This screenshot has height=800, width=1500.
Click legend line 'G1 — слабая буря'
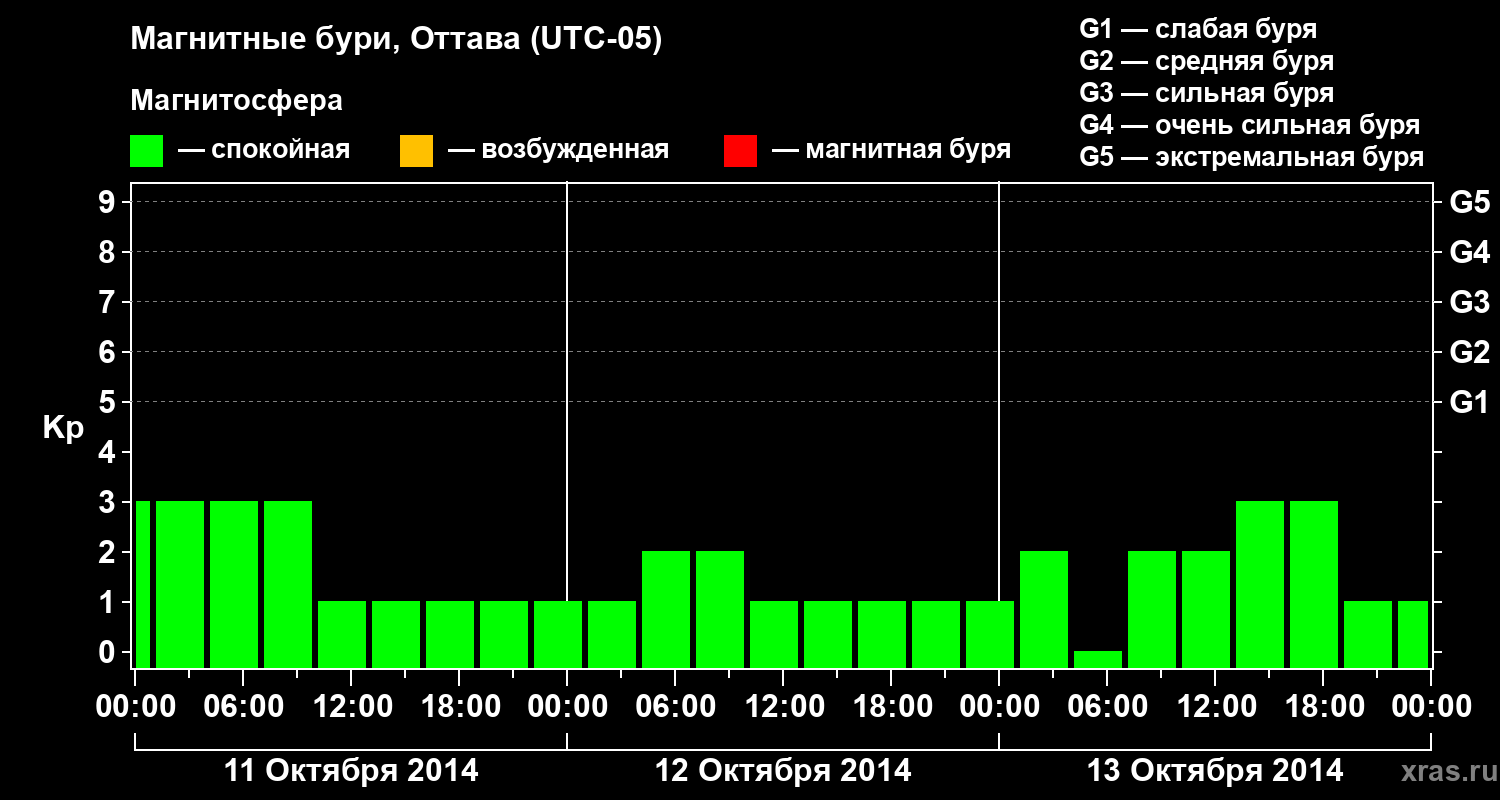tap(1198, 29)
